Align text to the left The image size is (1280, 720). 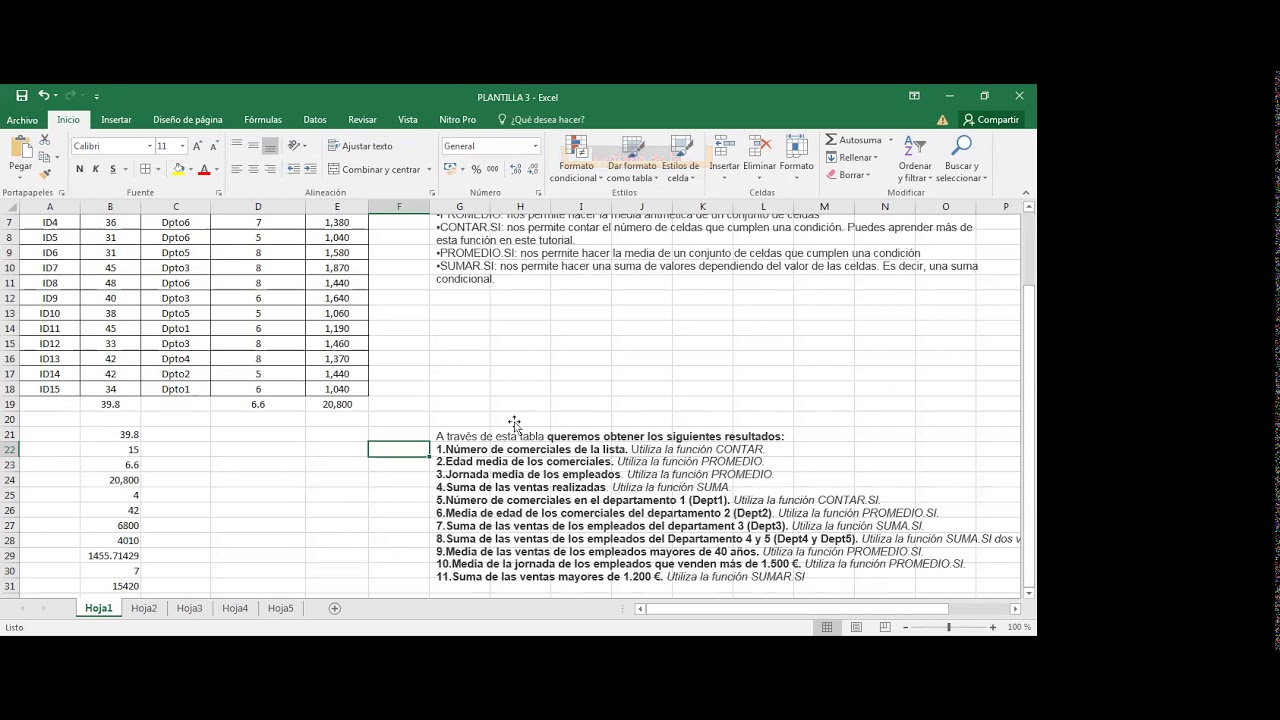[x=237, y=169]
